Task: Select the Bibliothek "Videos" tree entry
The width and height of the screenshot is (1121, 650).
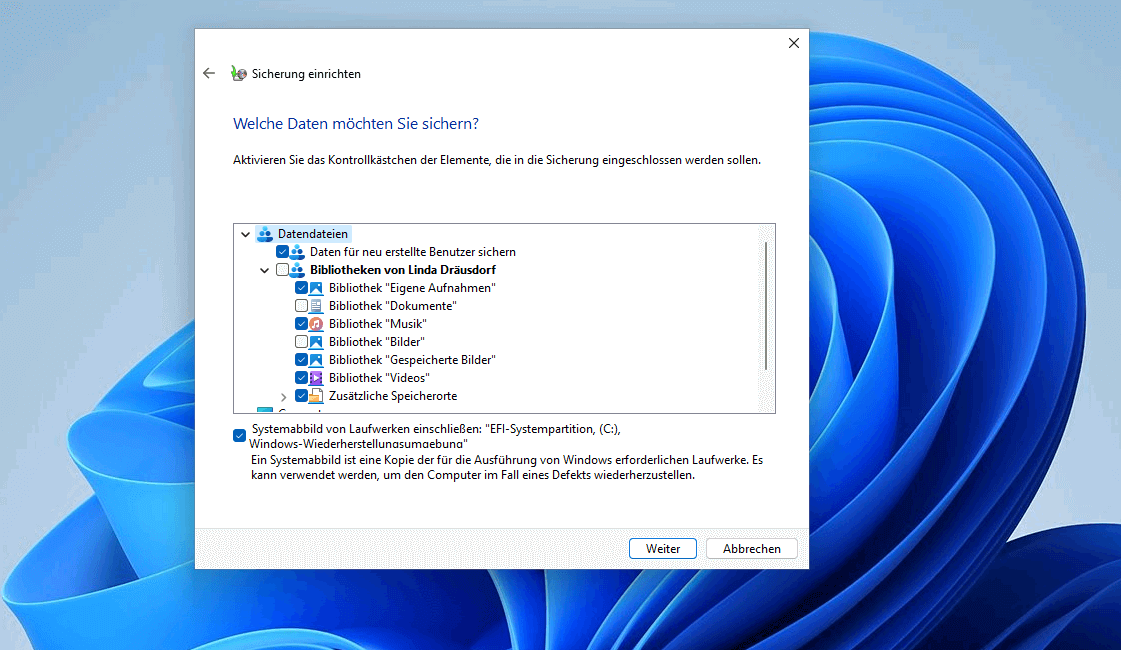Action: point(379,378)
